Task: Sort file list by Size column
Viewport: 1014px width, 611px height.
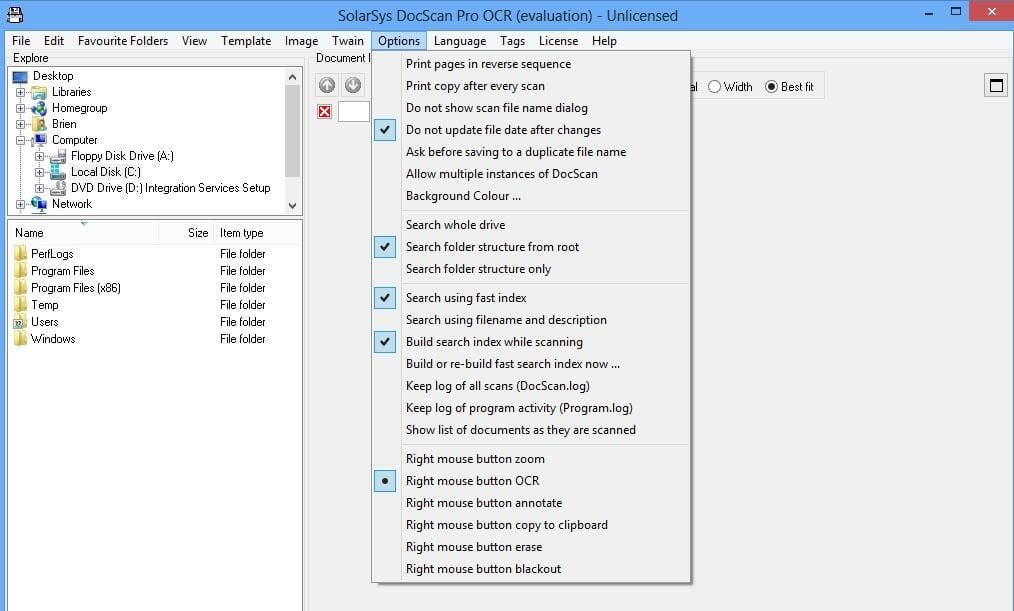Action: (186, 233)
